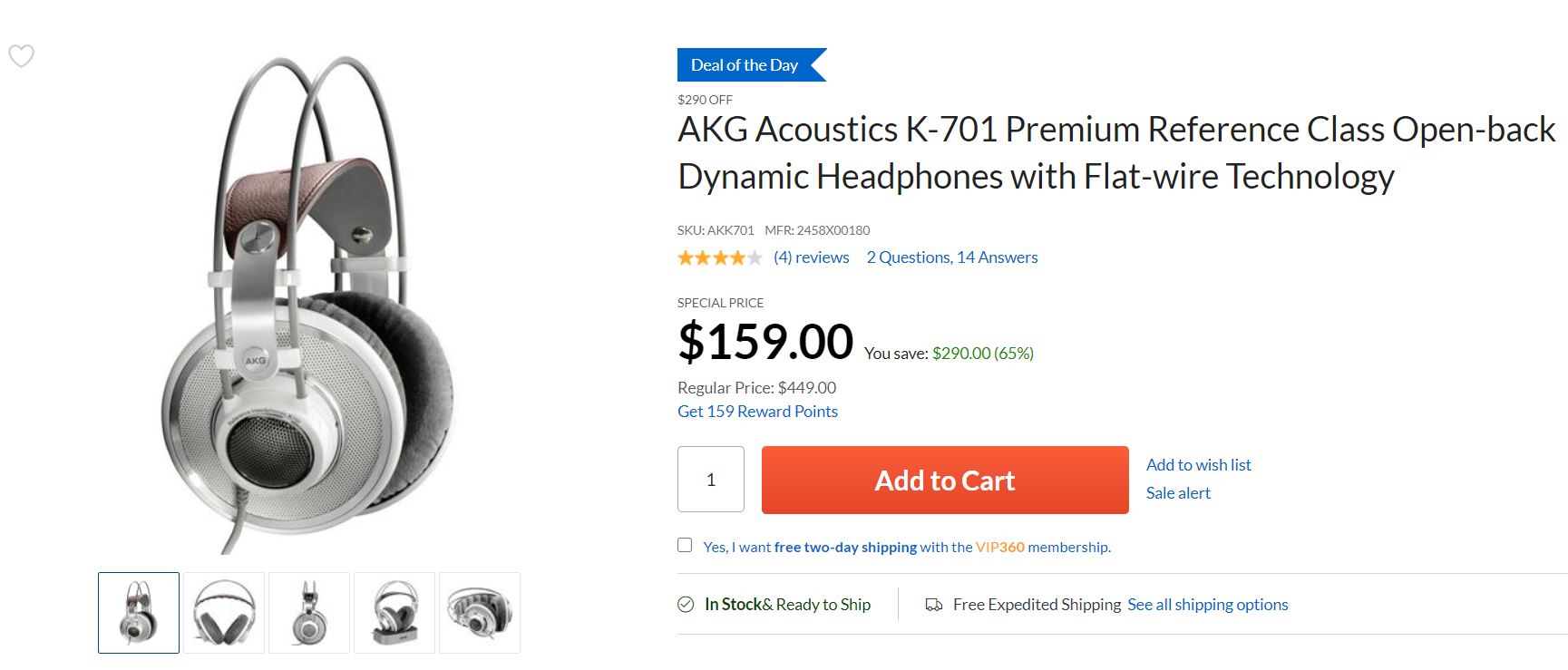Select the third thumbnail image
This screenshot has height=670, width=1568.
[309, 613]
